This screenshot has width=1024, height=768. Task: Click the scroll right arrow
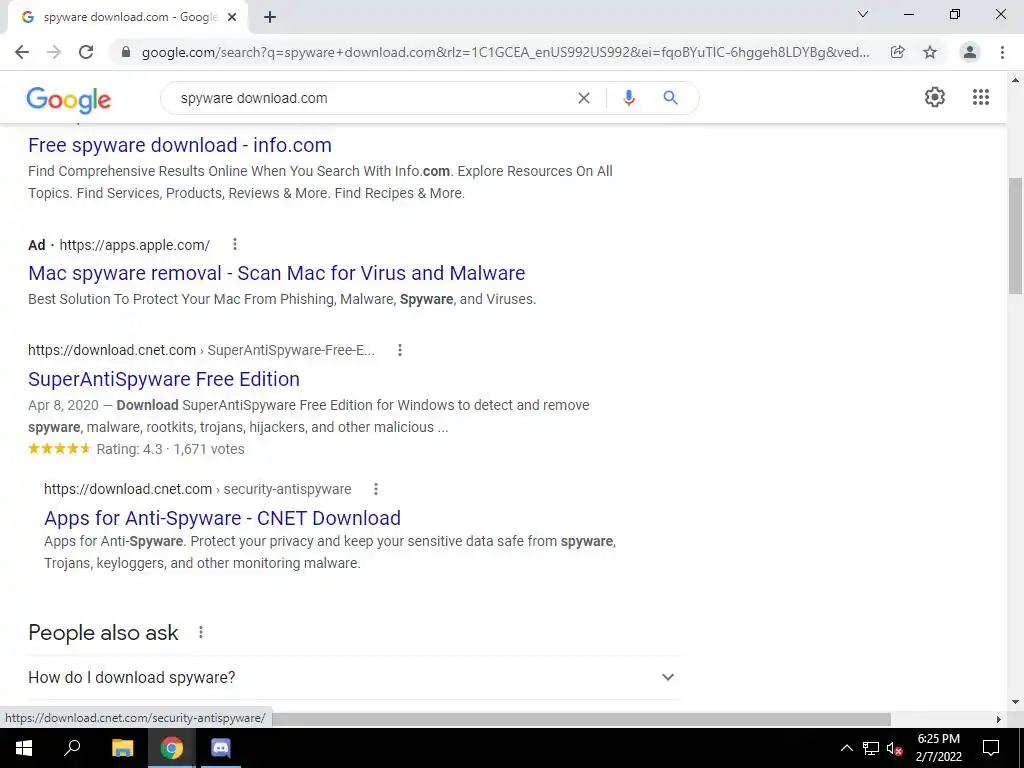click(x=999, y=719)
